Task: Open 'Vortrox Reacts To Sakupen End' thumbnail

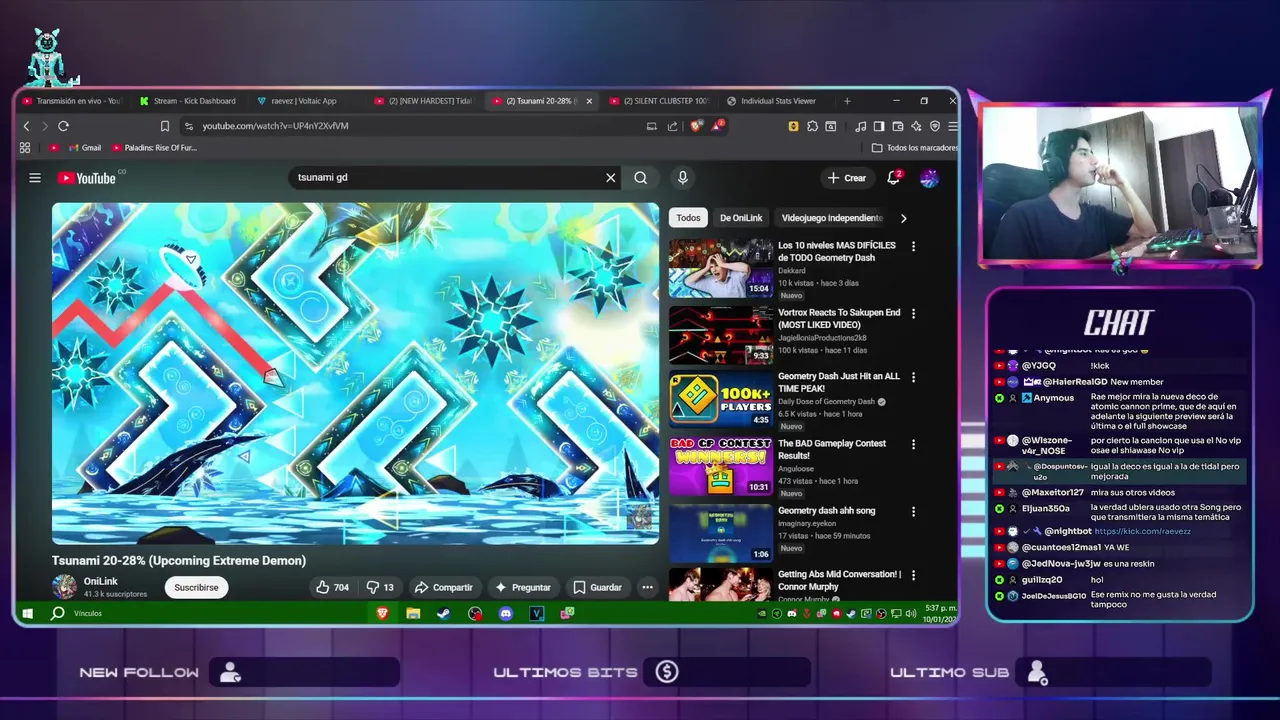Action: pyautogui.click(x=720, y=335)
